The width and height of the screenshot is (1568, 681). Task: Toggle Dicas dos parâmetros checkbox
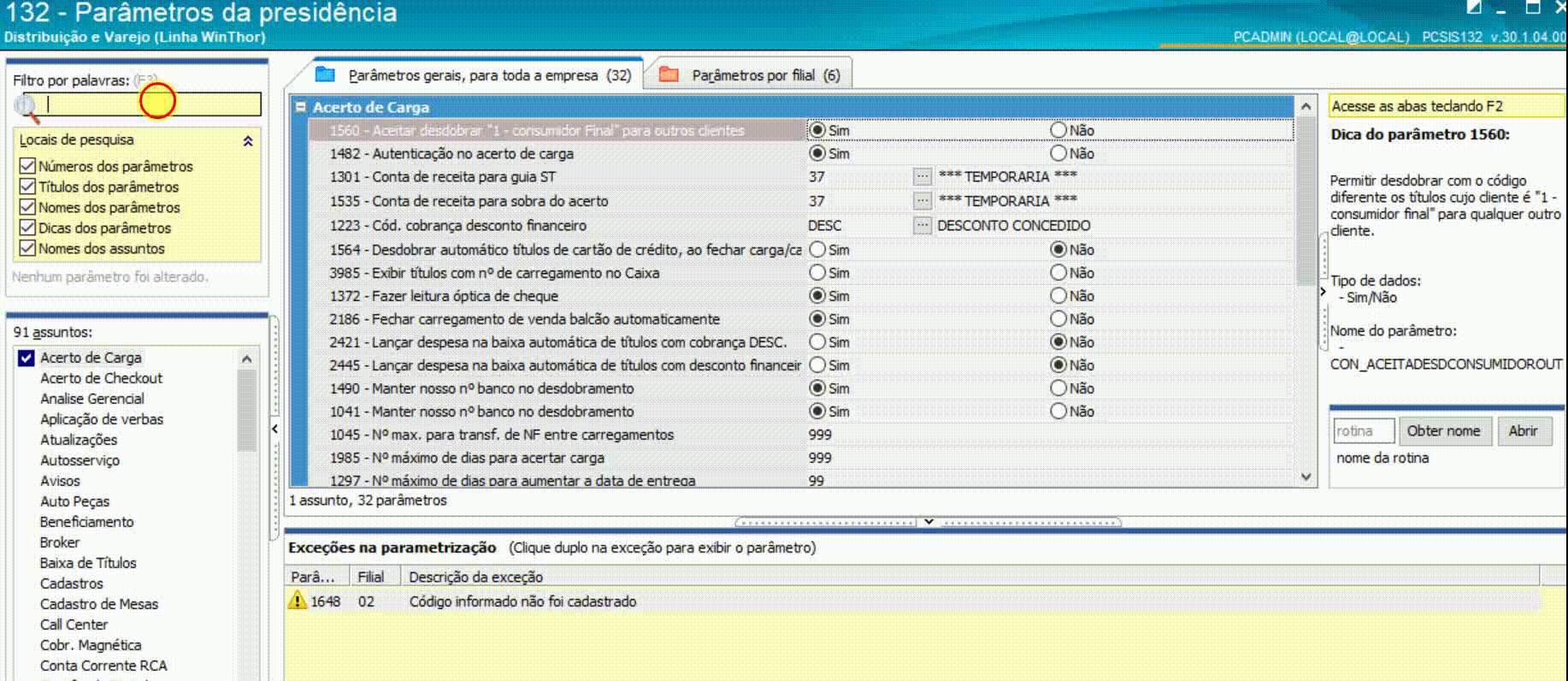click(27, 228)
